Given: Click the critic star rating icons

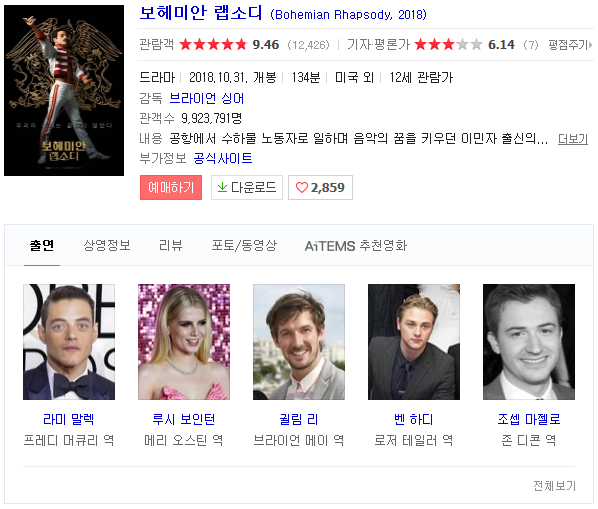Looking at the screenshot, I should click(x=448, y=45).
